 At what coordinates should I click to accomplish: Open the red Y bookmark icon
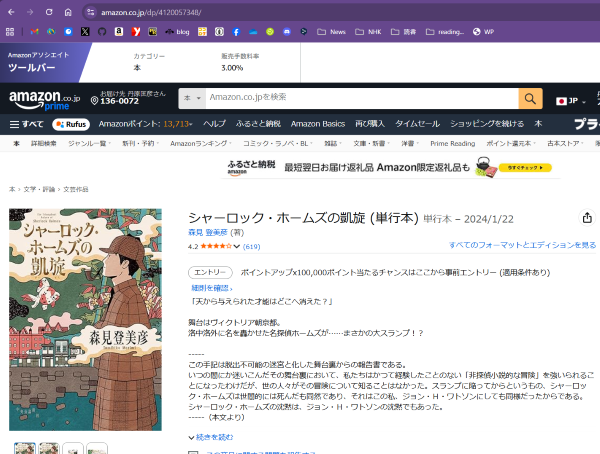pyautogui.click(x=136, y=32)
